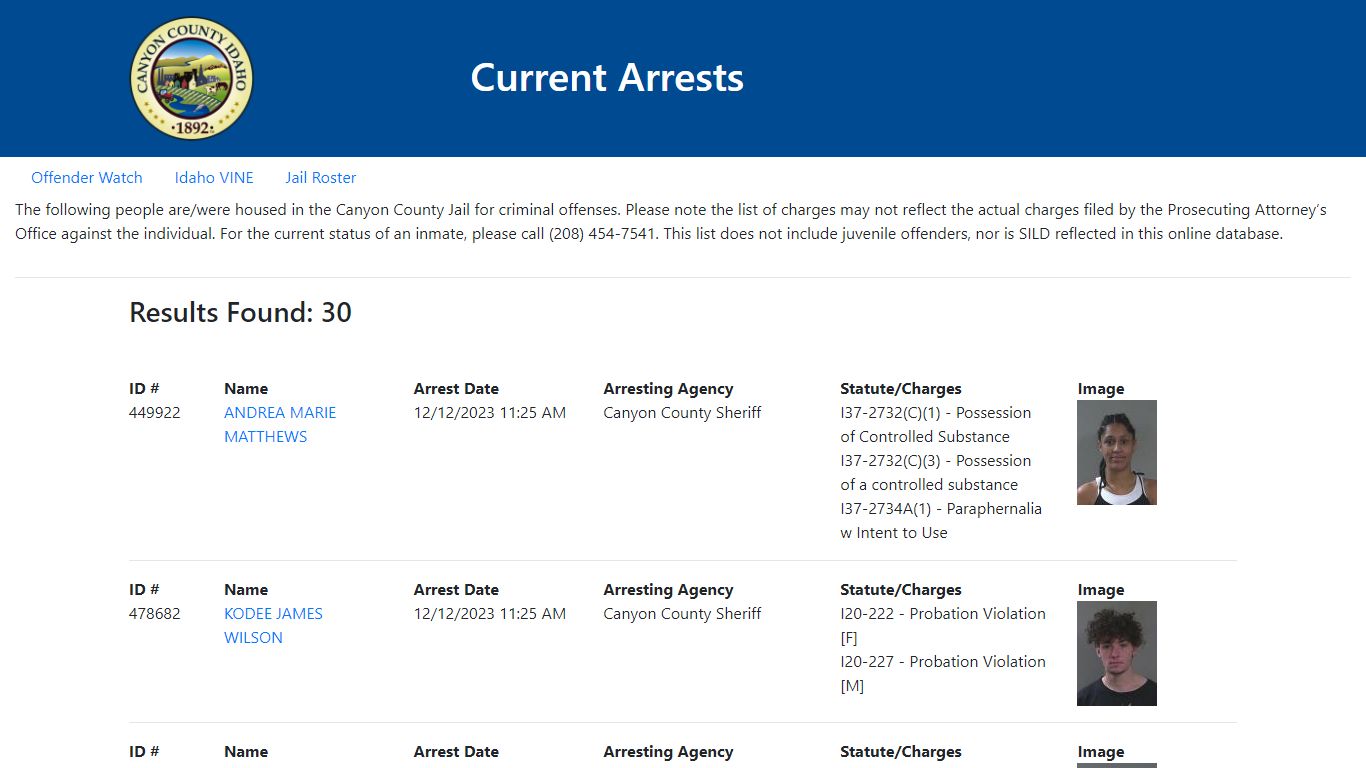This screenshot has width=1366, height=768.
Task: Open Kodee James Wilson record link
Action: [x=273, y=626]
